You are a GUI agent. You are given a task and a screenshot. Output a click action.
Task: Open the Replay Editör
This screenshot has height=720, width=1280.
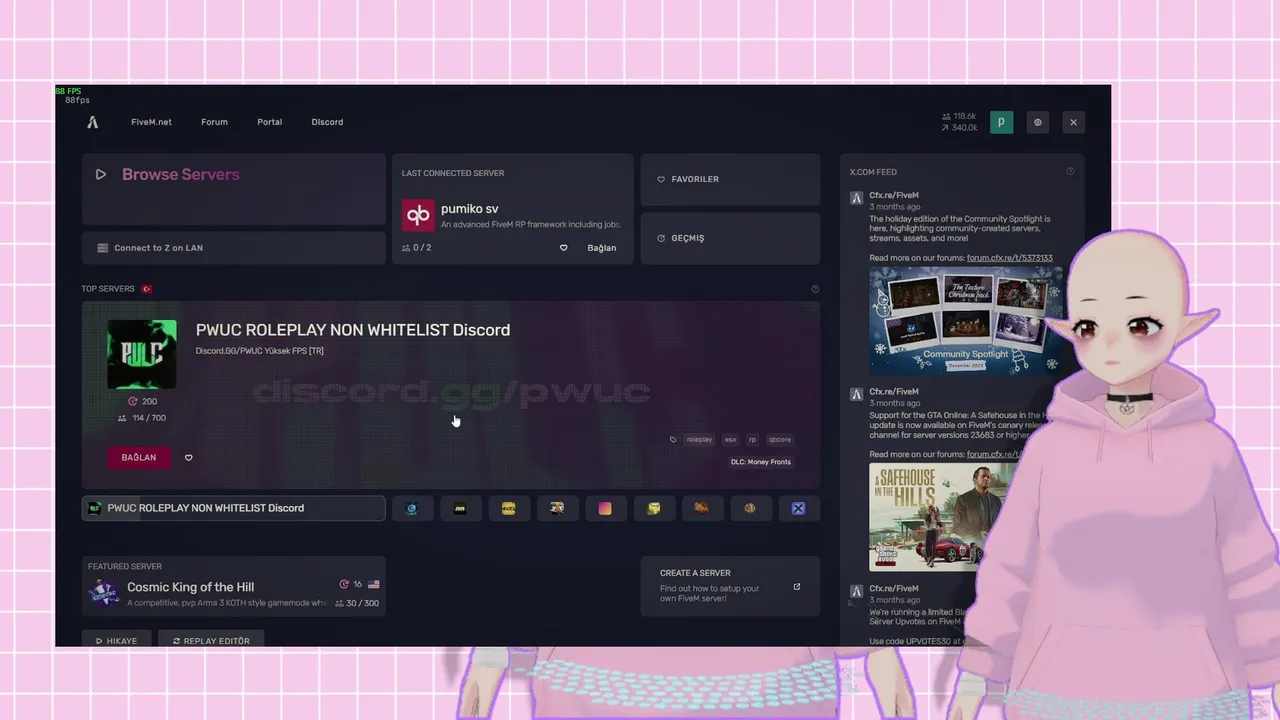[211, 640]
